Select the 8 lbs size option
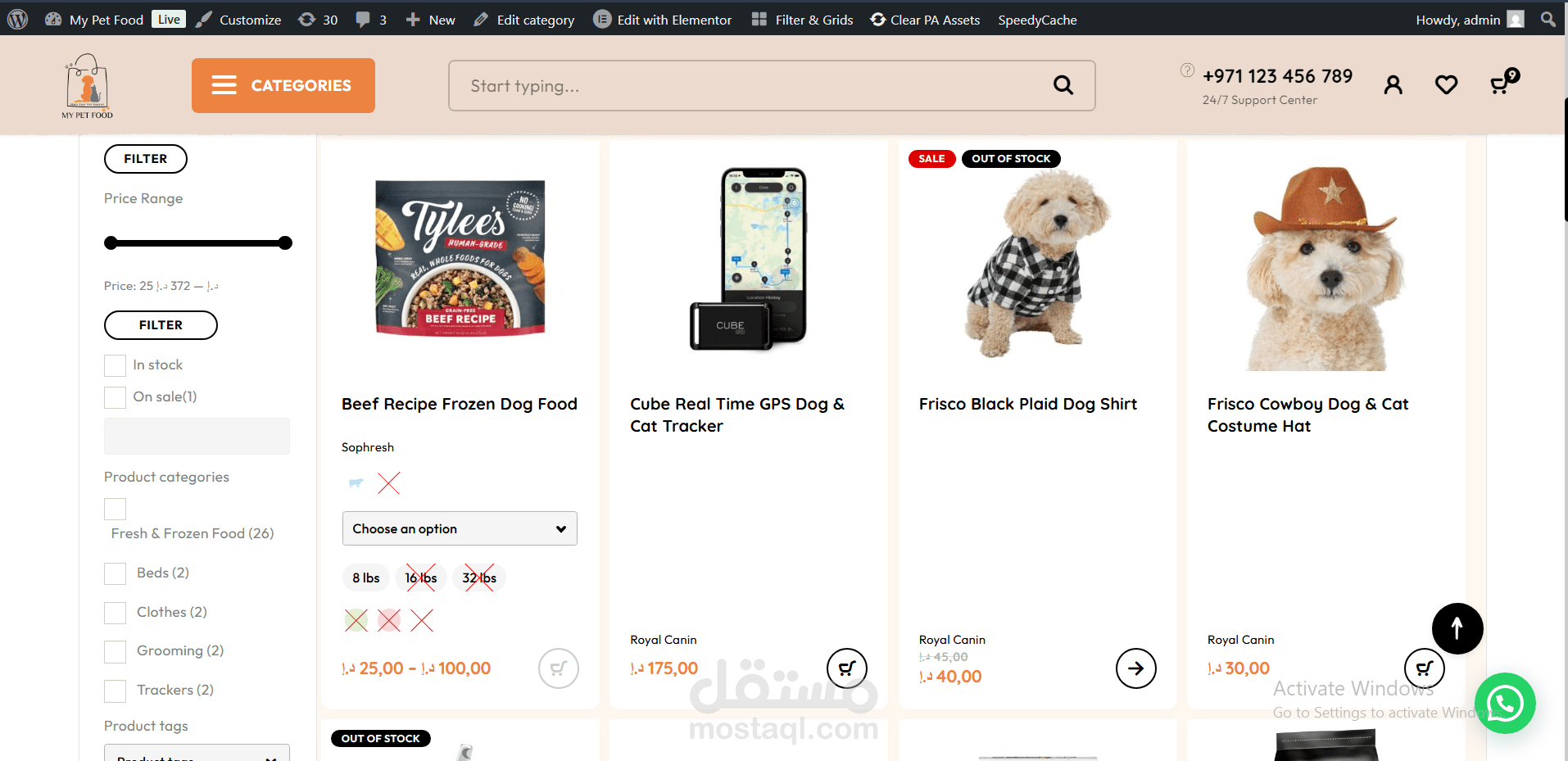Viewport: 1568px width, 761px height. pos(366,578)
